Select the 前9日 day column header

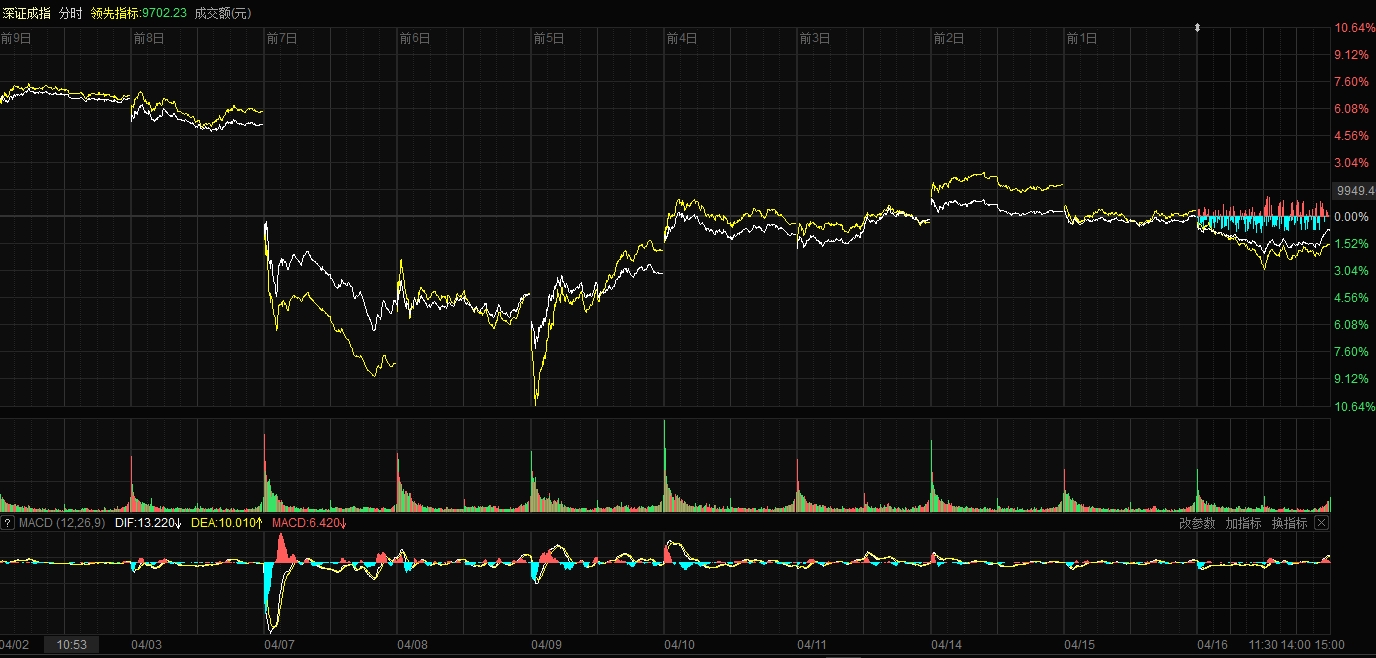[x=16, y=39]
